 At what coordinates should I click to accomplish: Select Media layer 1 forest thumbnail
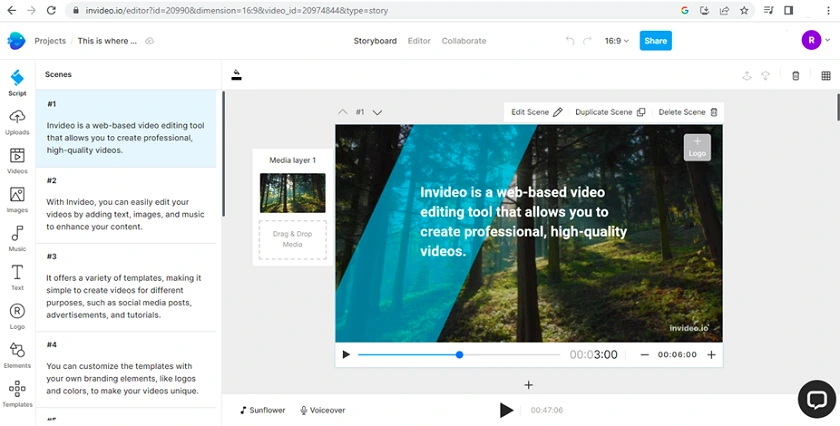pyautogui.click(x=292, y=193)
